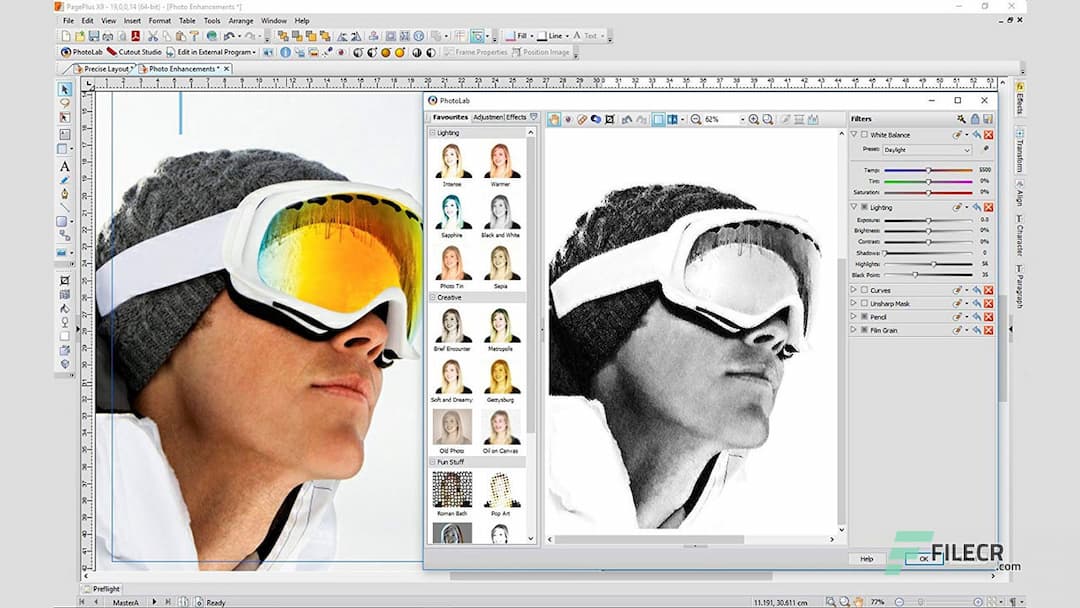Screen dimensions: 1080x608
Task: Select the Pan tool in the PhotoLab toolbar
Action: 555,118
